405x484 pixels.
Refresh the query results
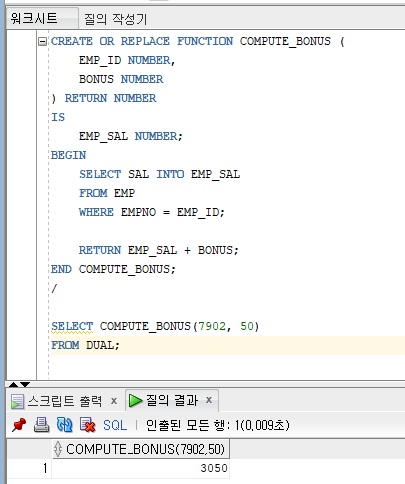tap(64, 425)
